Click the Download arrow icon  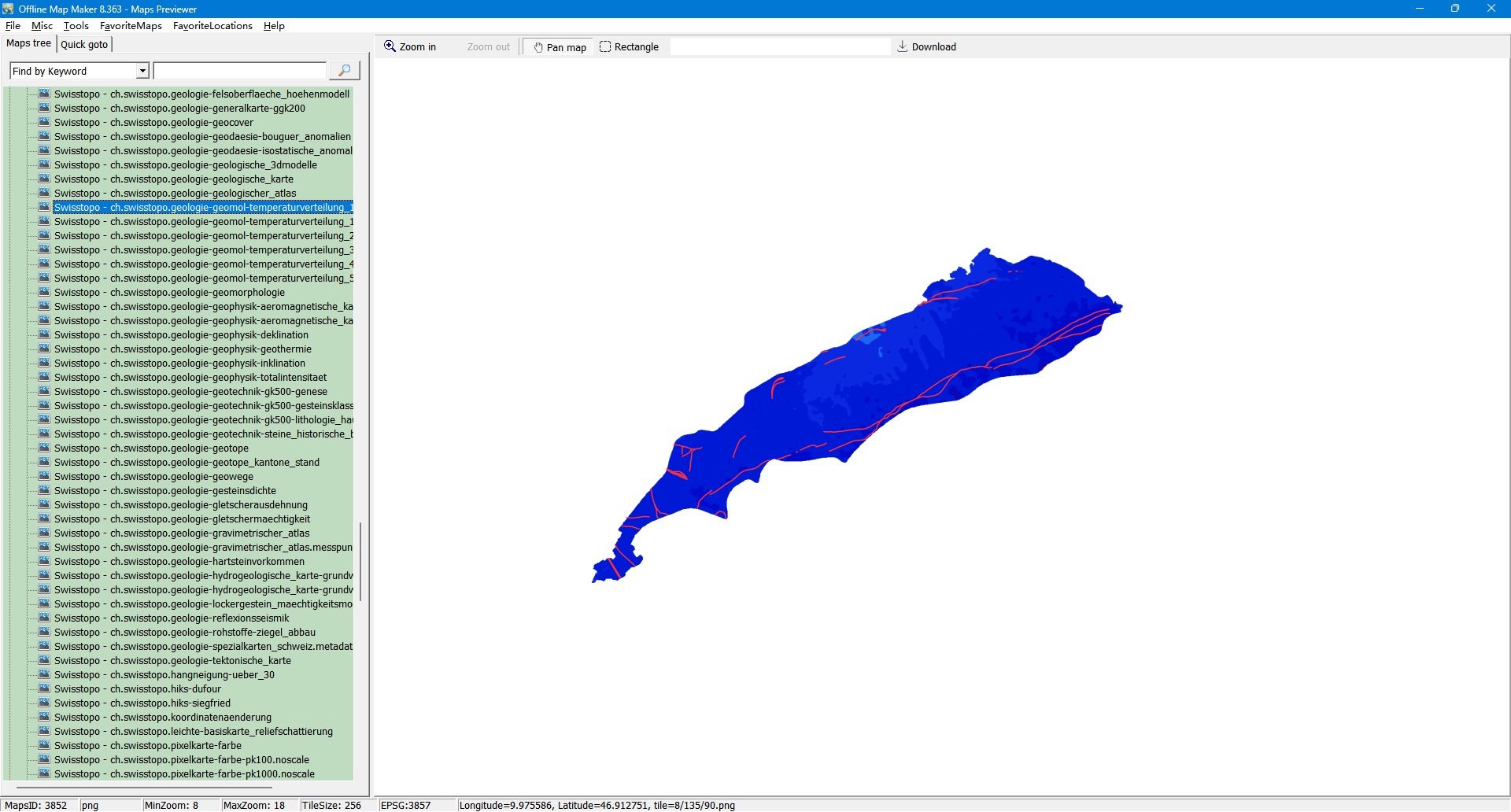pyautogui.click(x=903, y=46)
